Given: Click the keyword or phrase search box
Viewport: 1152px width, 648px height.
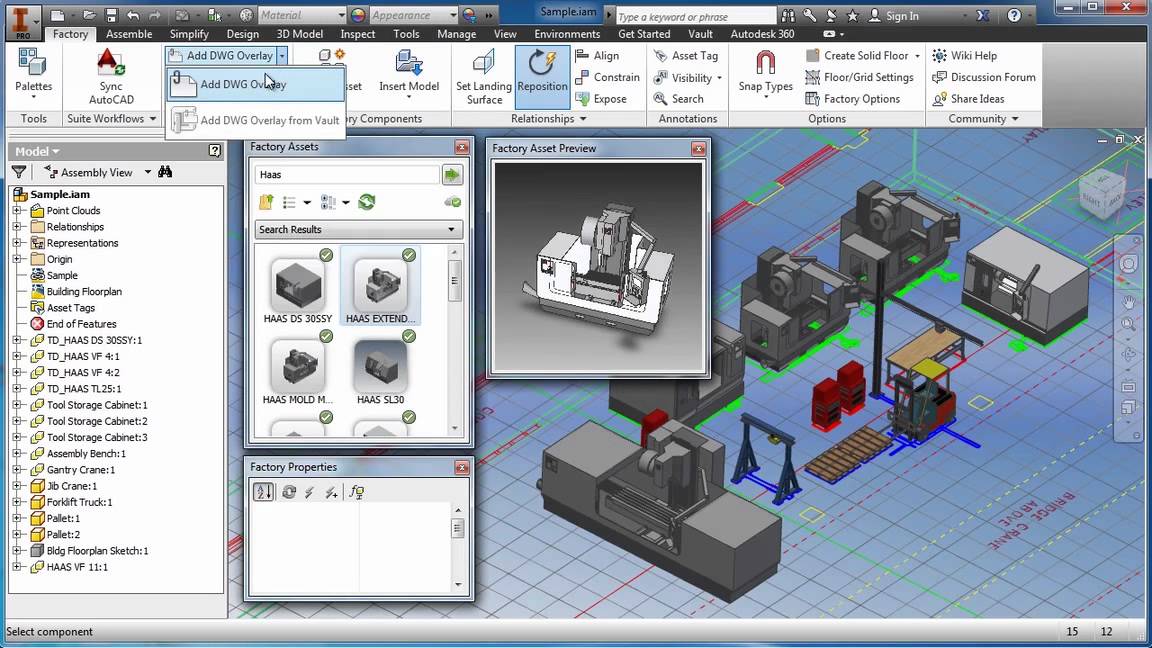Looking at the screenshot, I should 695,16.
